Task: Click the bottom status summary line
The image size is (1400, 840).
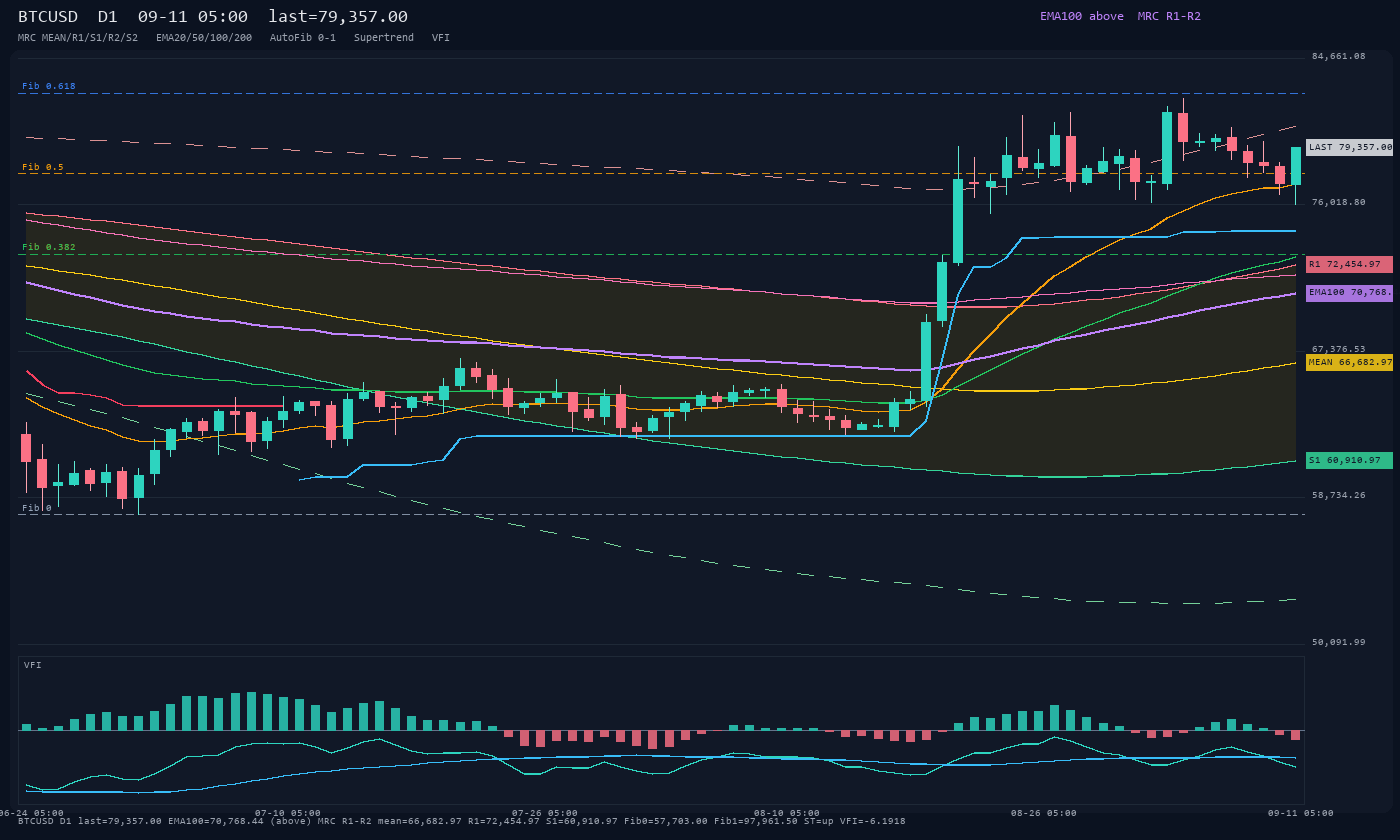Action: 462,821
